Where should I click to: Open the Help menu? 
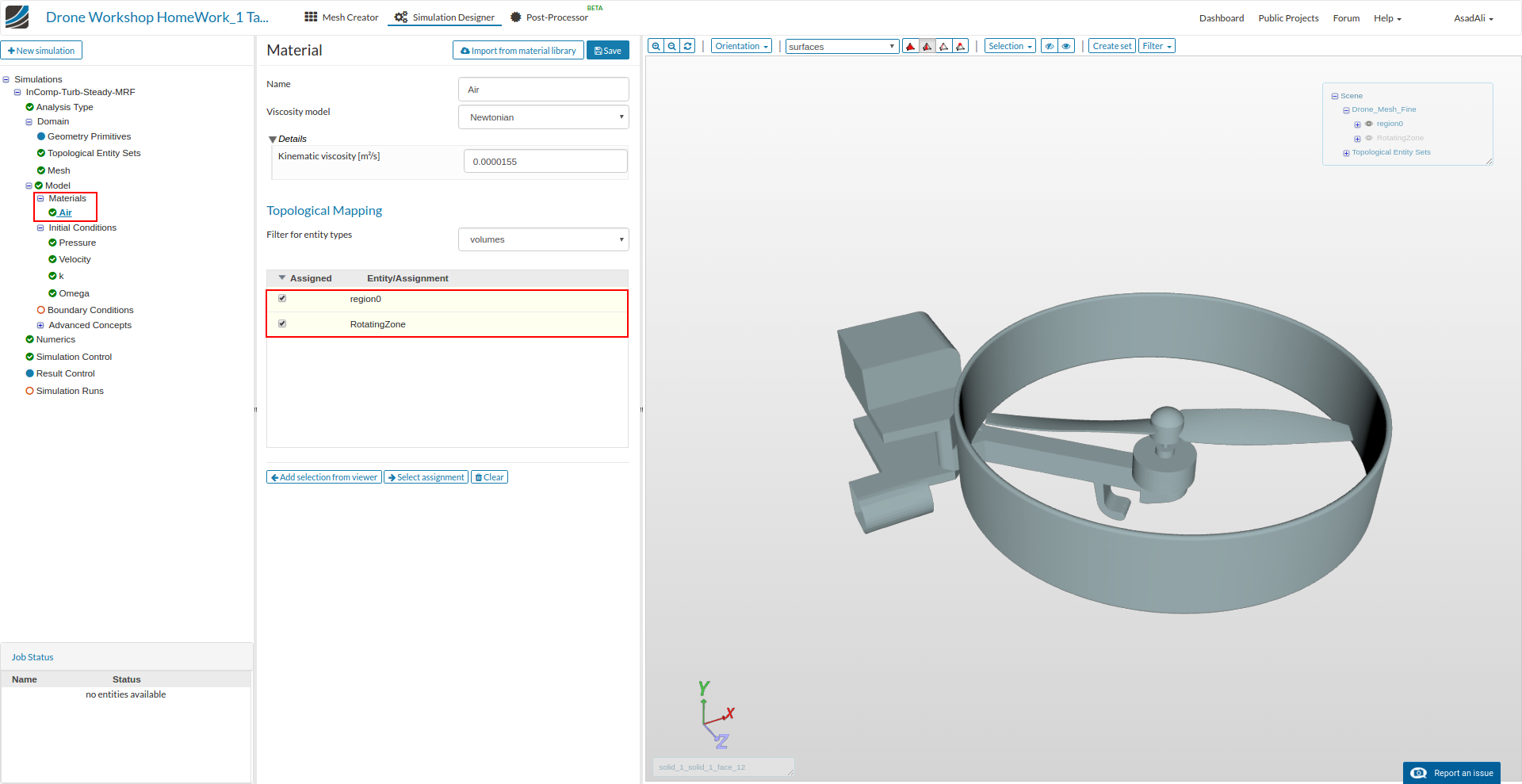pyautogui.click(x=1387, y=18)
